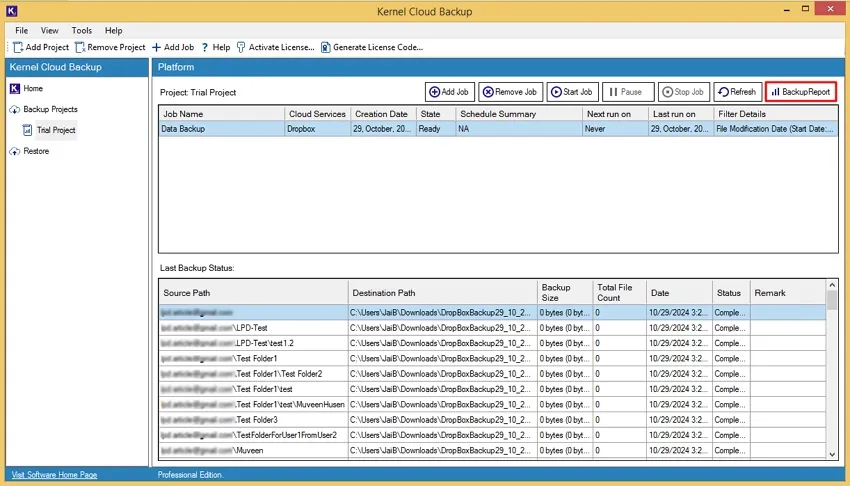Click the toolbar Add Job plus item
The image size is (850, 486).
point(172,47)
